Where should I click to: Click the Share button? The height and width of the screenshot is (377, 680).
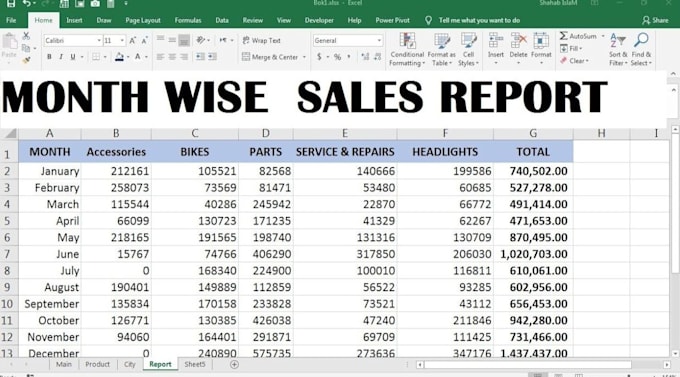[x=655, y=20]
